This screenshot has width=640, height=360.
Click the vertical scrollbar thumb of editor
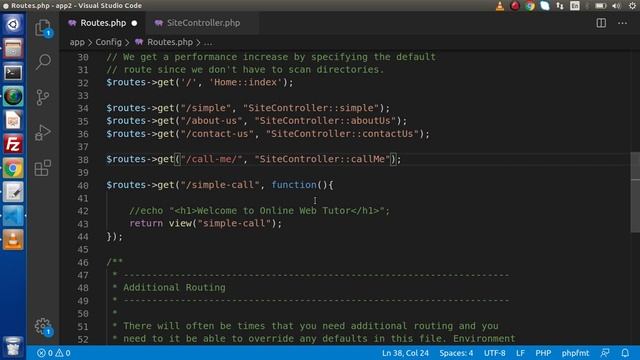[635, 192]
